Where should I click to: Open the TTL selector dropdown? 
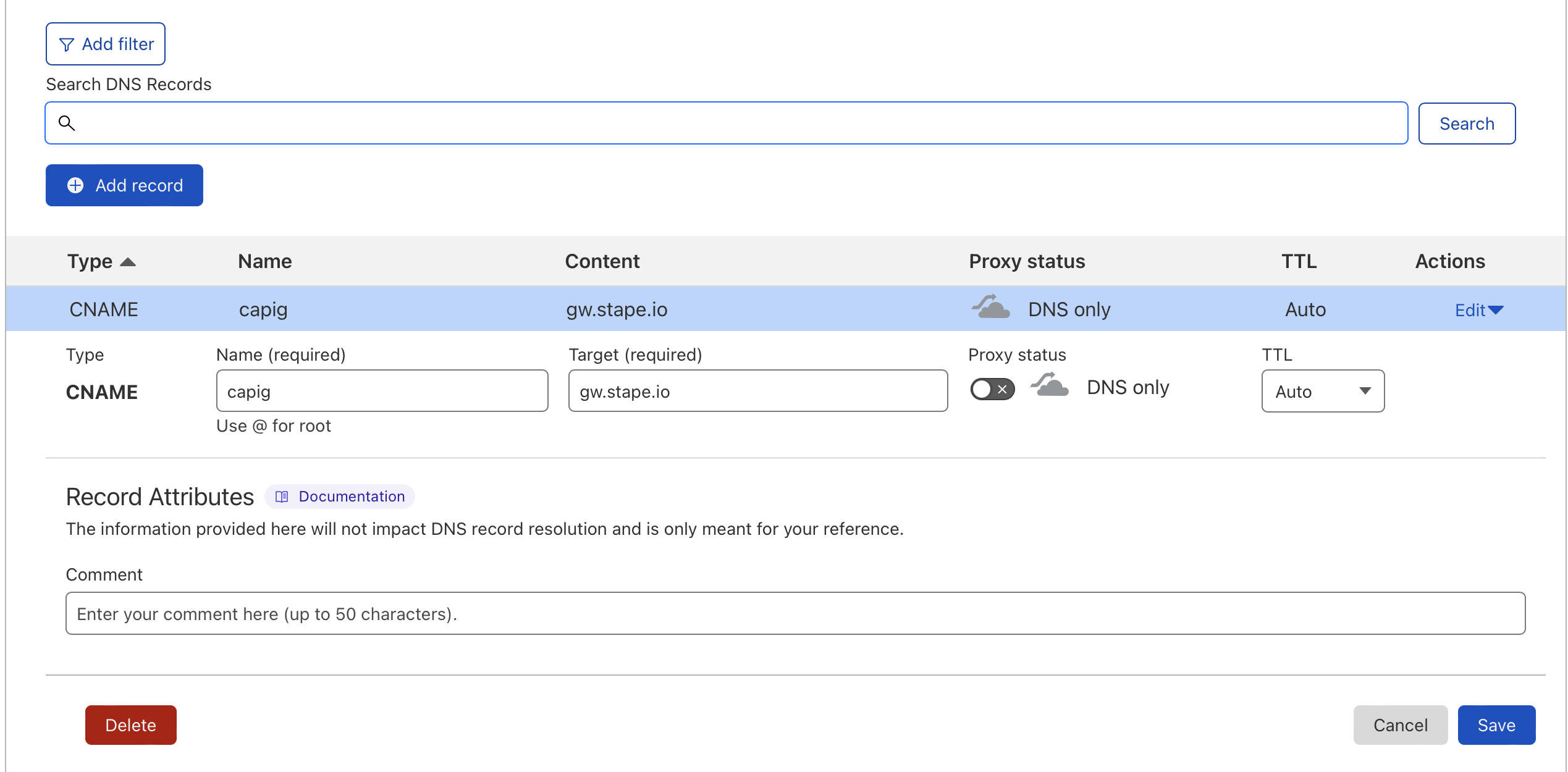point(1321,390)
